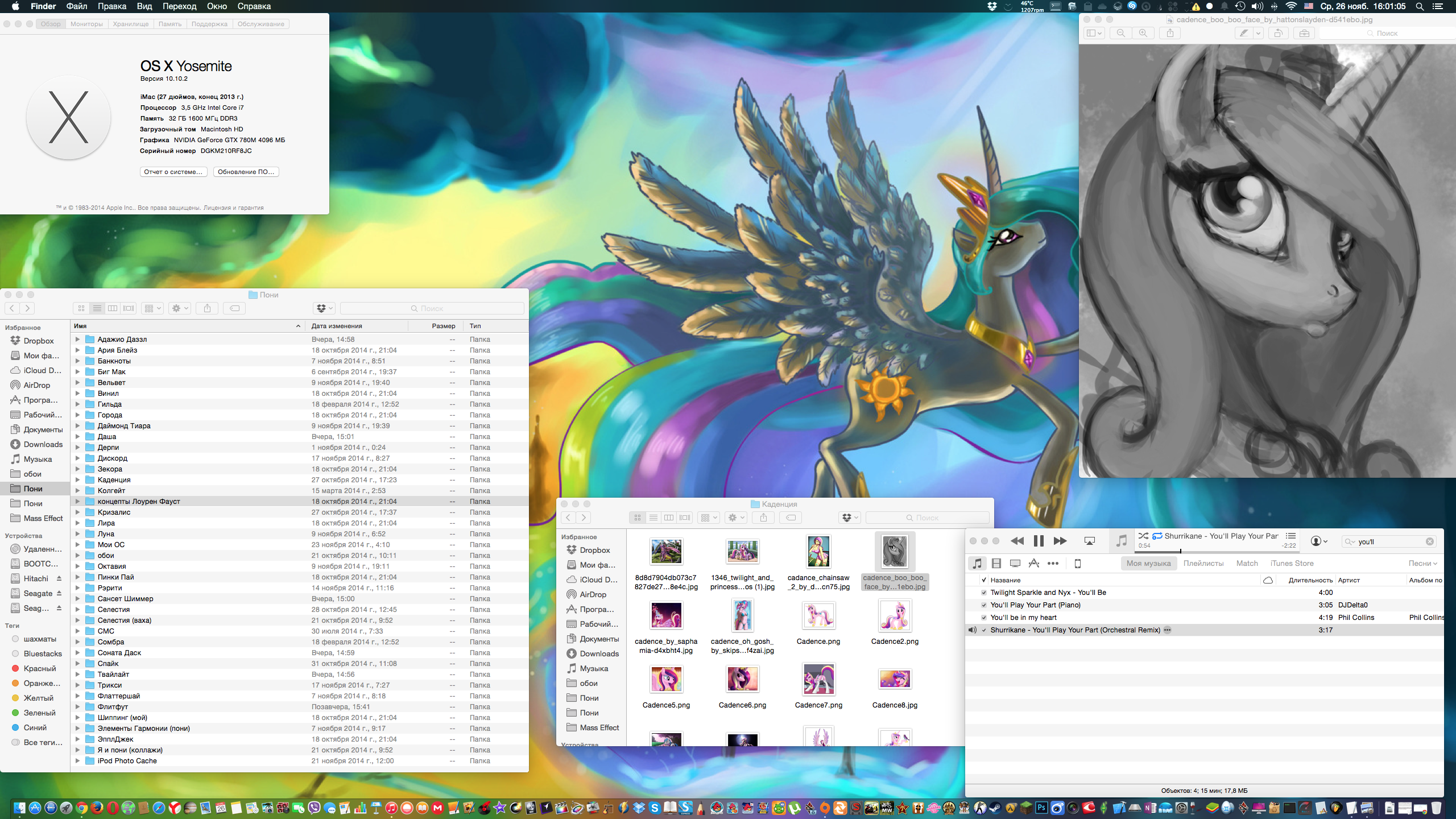Click Preview's zoom in magnifier
Image resolution: width=1456 pixels, height=819 pixels.
[x=1143, y=33]
